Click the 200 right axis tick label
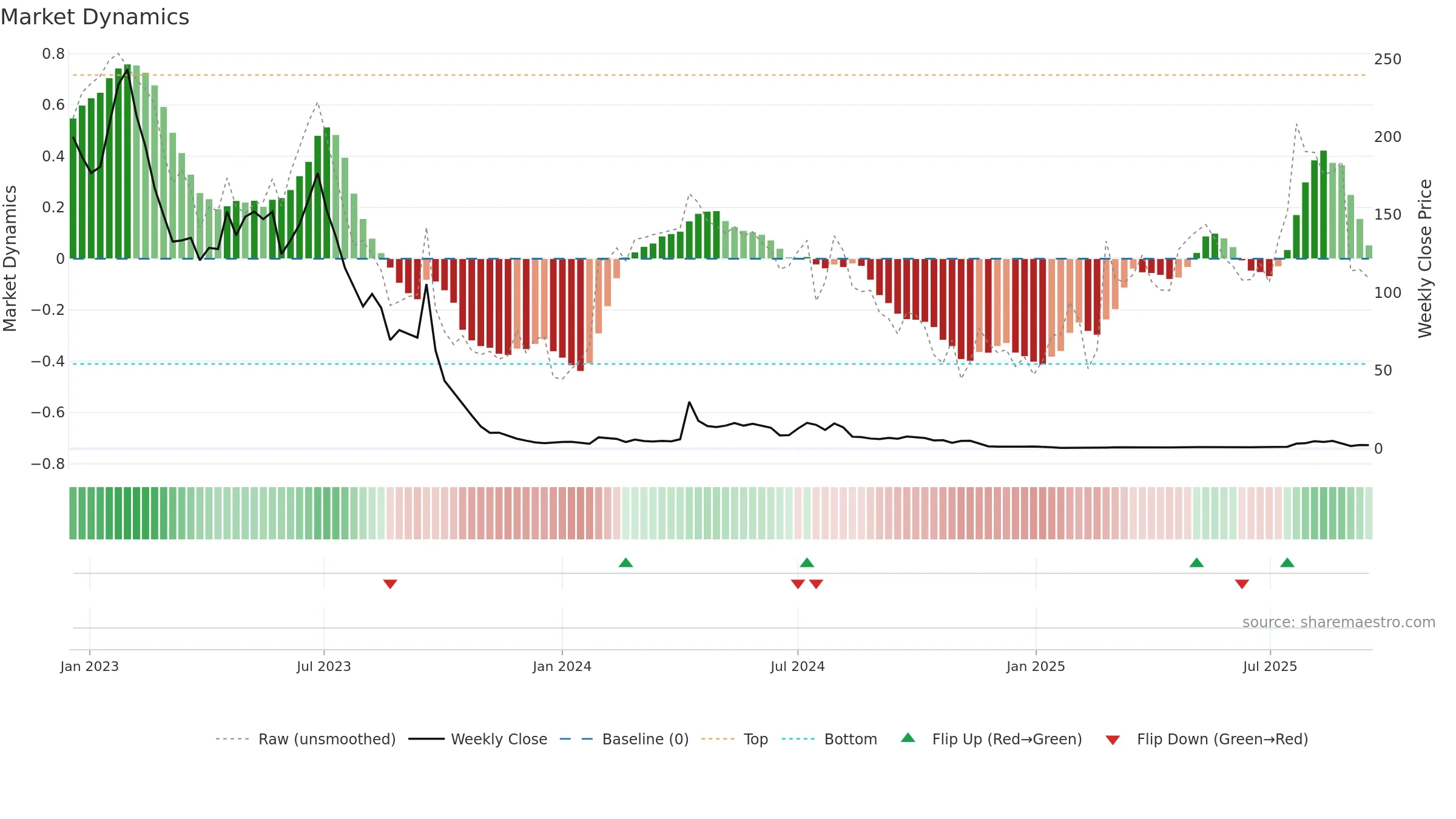1456x819 pixels. (x=1387, y=137)
